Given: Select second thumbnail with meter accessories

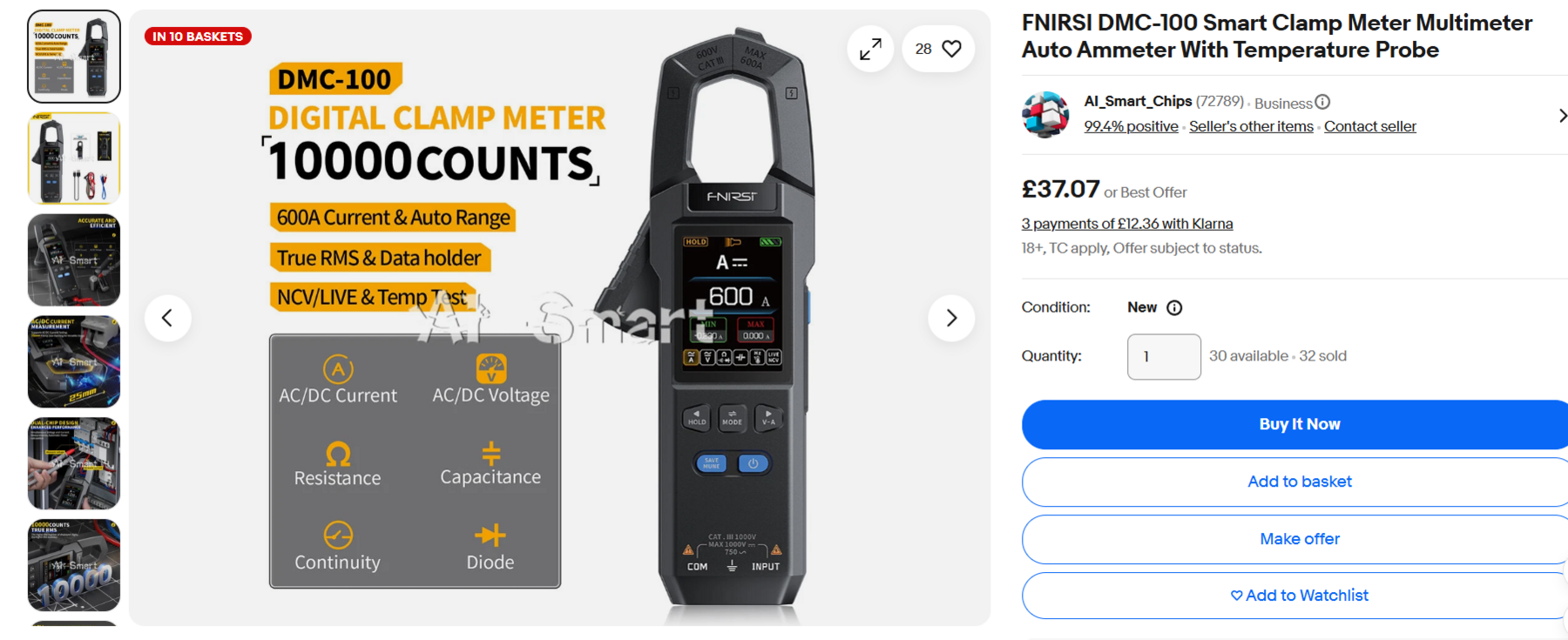Looking at the screenshot, I should click(x=74, y=158).
